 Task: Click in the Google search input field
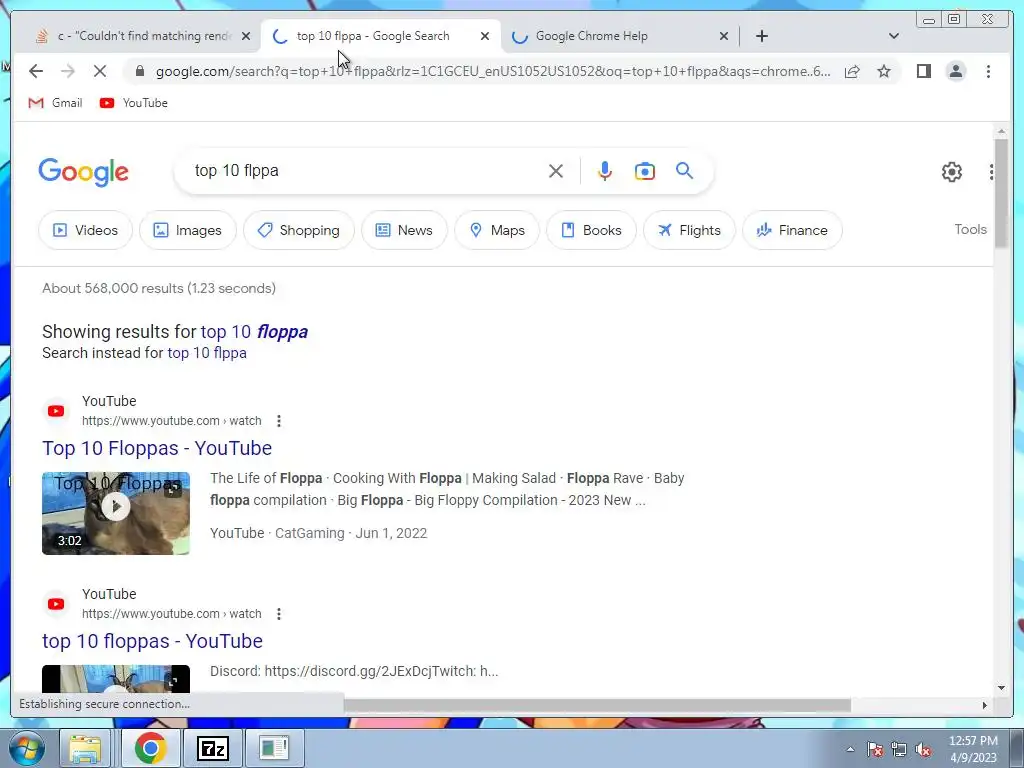pos(366,171)
